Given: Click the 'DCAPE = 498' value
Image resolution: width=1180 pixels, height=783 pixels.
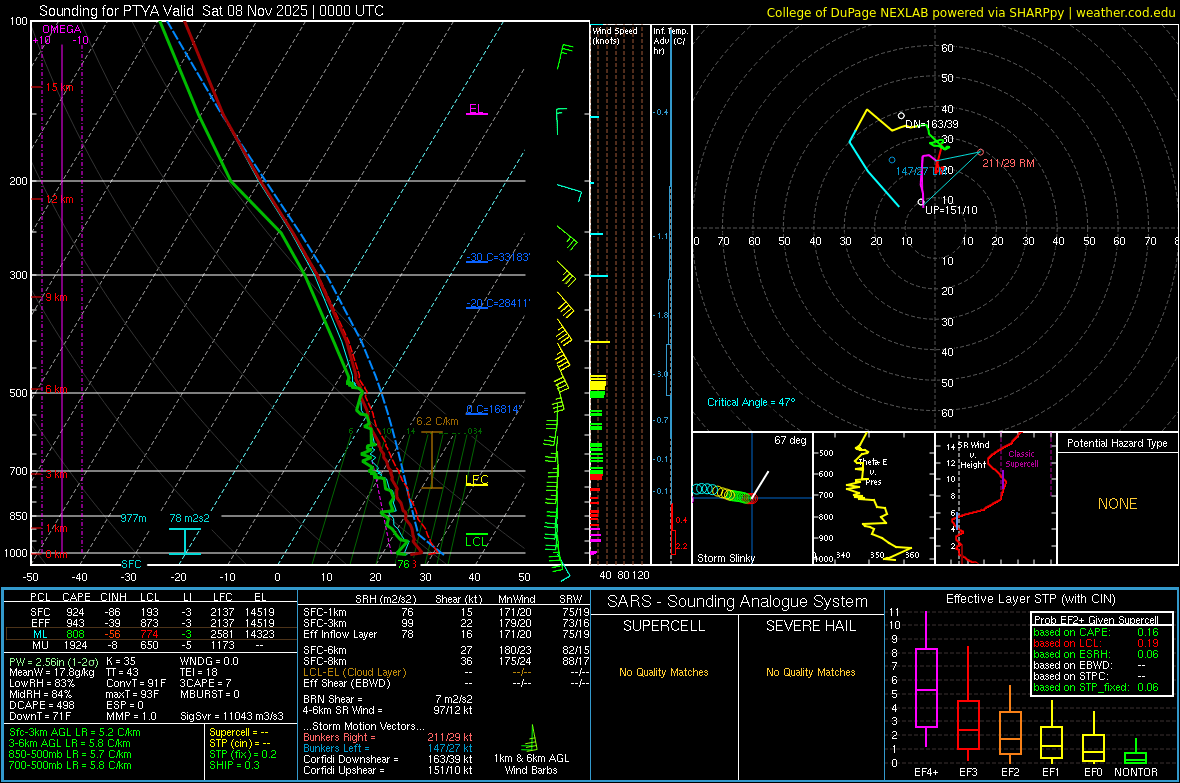Looking at the screenshot, I should click(41, 705).
